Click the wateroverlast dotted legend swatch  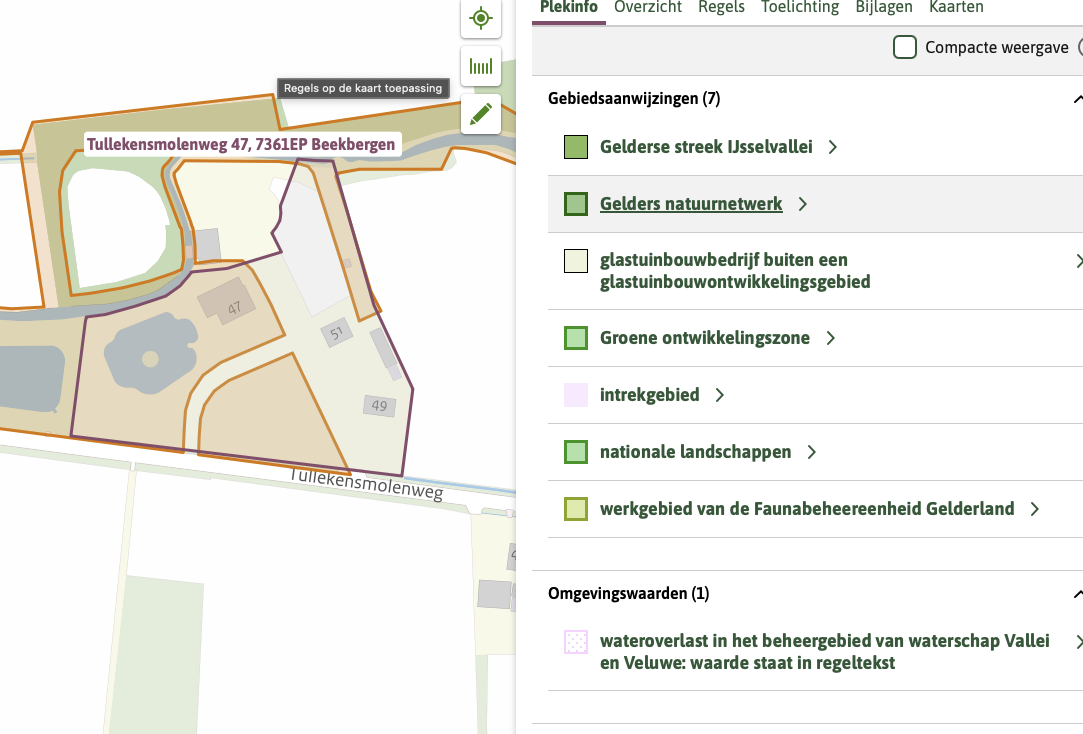[x=576, y=642]
